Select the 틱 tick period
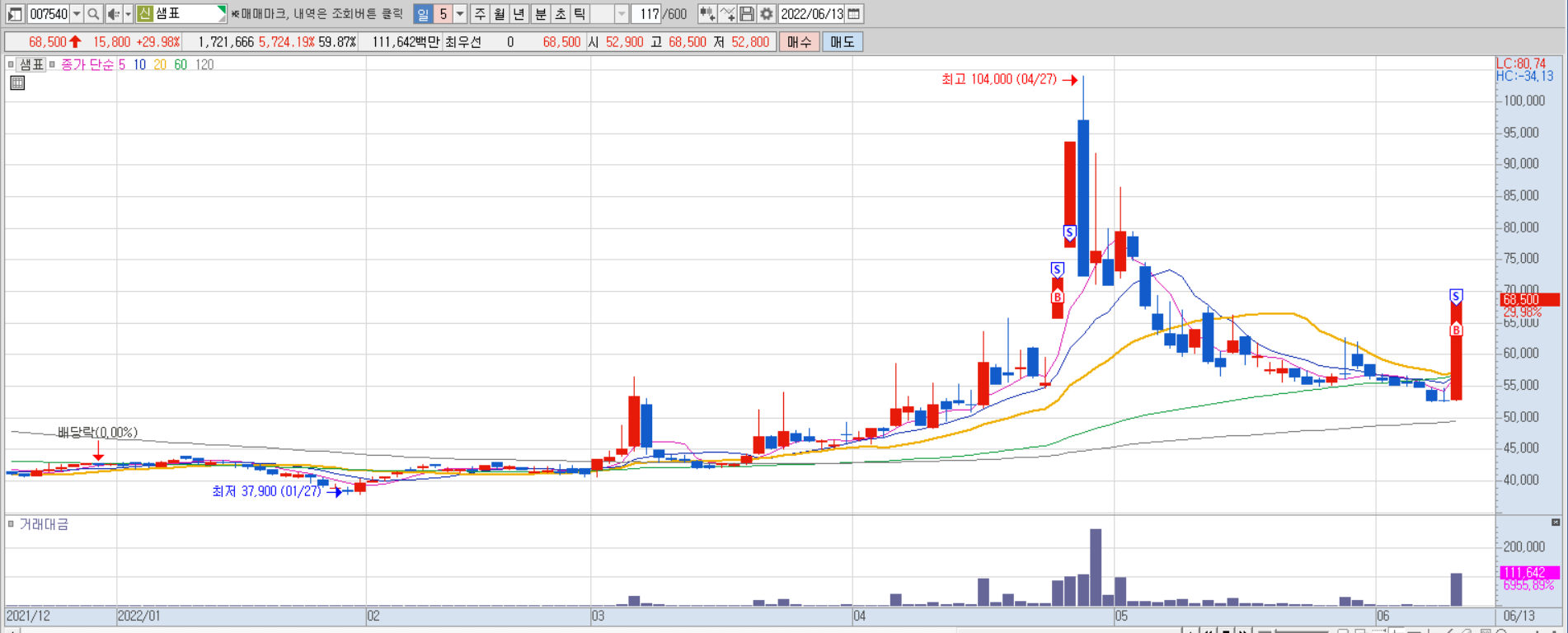The image size is (1568, 633). (x=580, y=14)
